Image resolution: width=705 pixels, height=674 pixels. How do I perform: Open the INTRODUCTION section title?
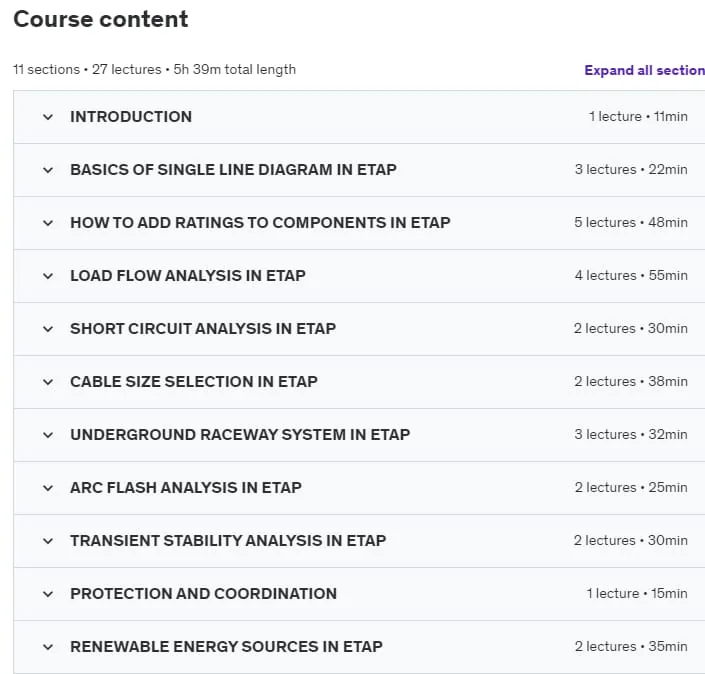[131, 117]
